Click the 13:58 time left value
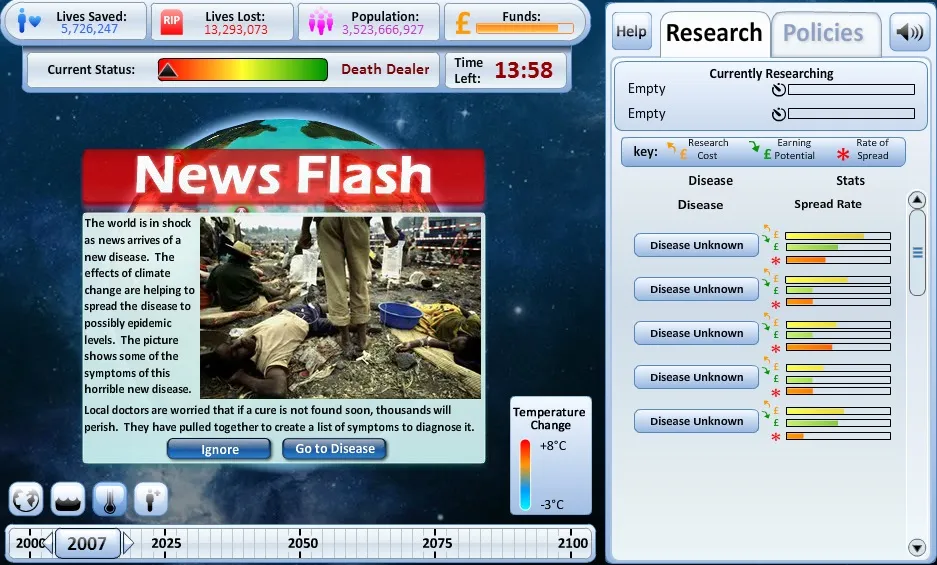937x565 pixels. point(523,70)
